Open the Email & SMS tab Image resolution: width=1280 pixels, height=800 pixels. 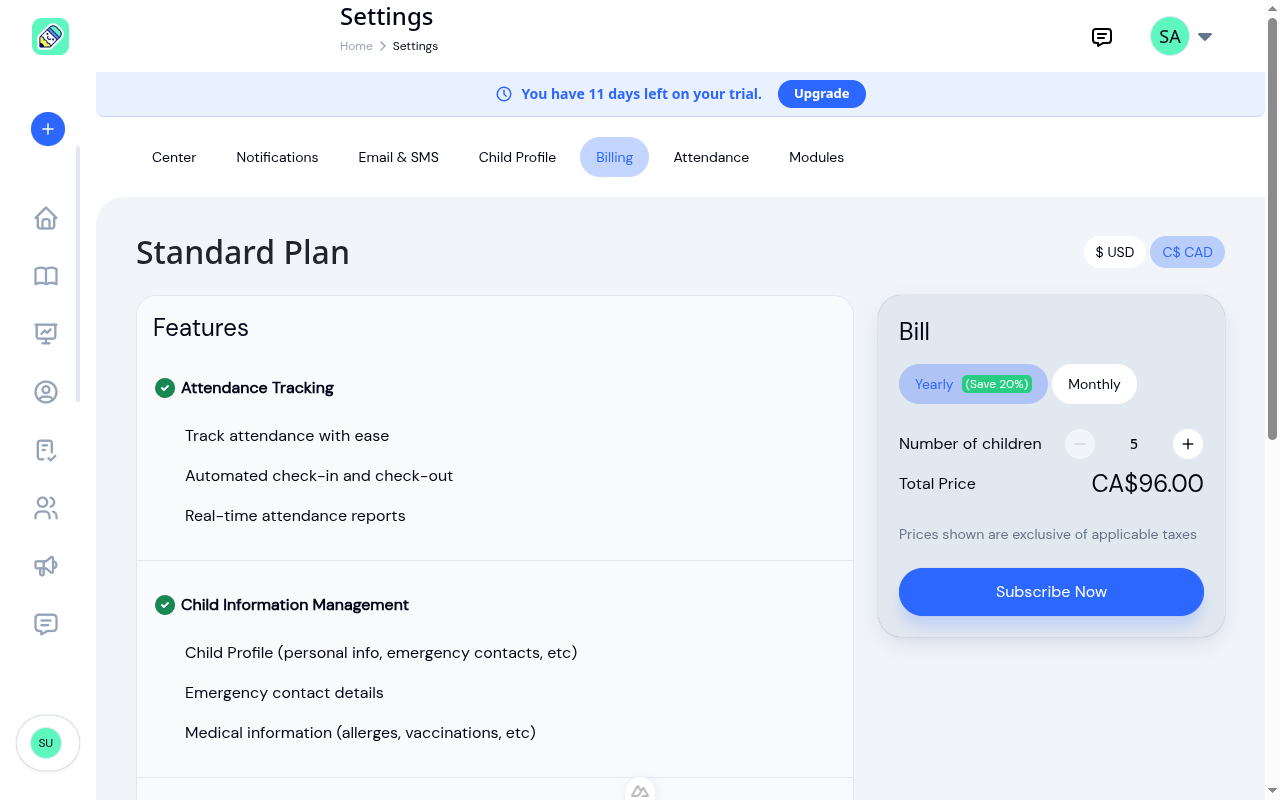click(399, 157)
